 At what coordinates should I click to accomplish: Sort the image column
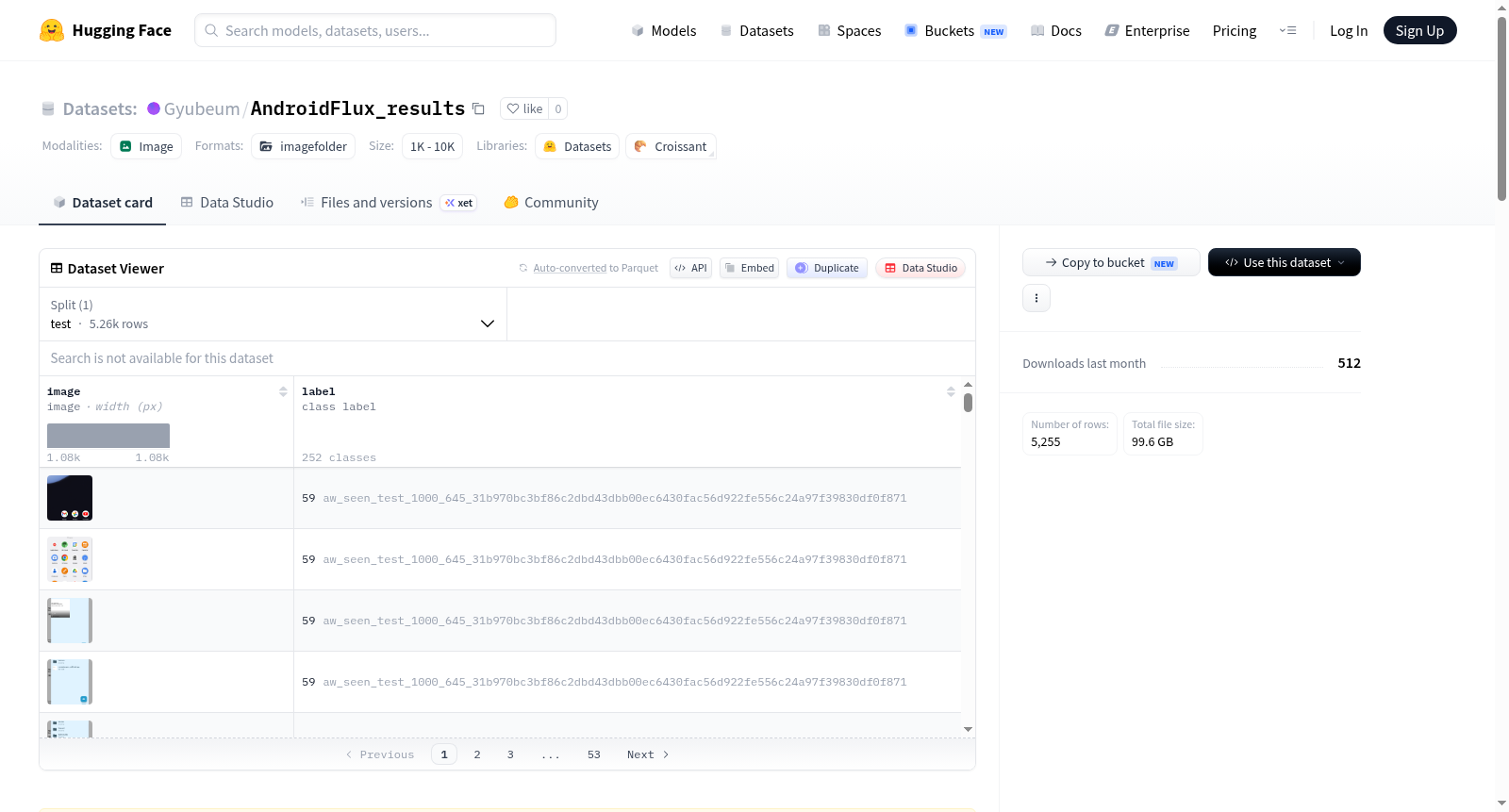pos(283,391)
